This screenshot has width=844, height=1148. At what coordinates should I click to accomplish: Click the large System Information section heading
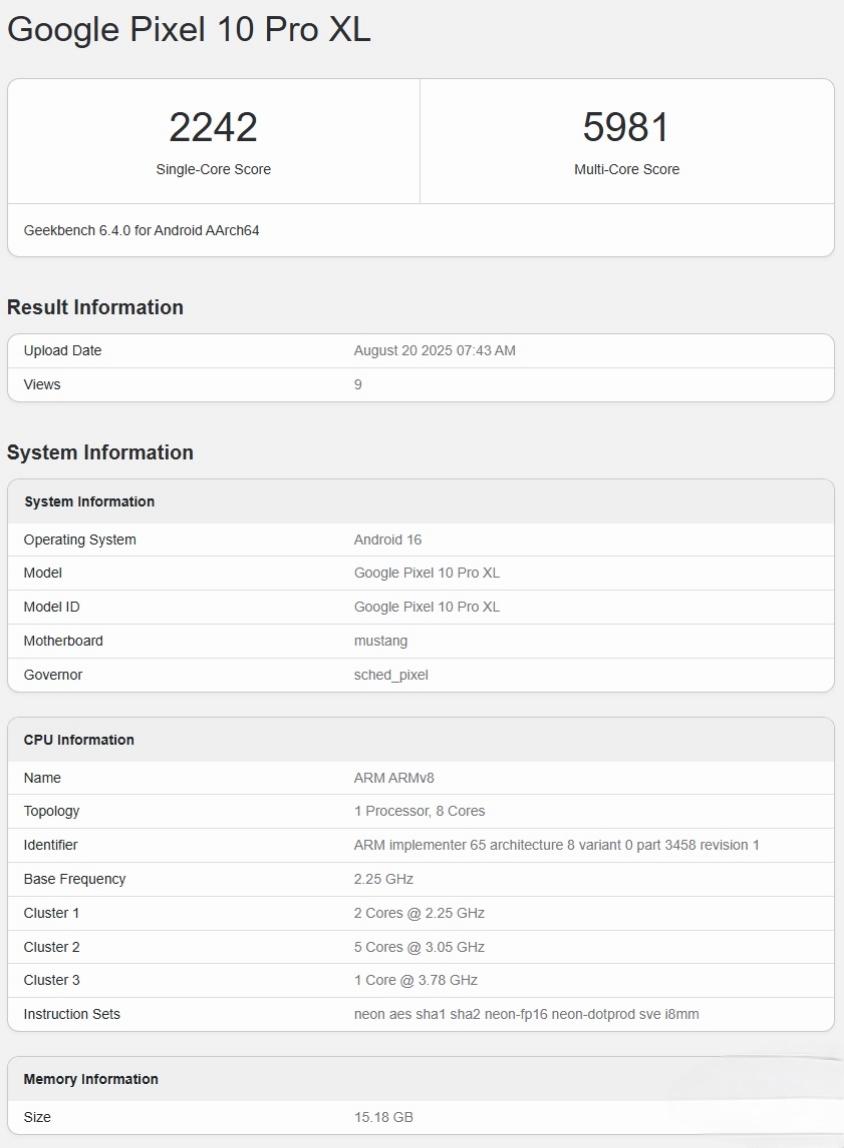(x=100, y=452)
